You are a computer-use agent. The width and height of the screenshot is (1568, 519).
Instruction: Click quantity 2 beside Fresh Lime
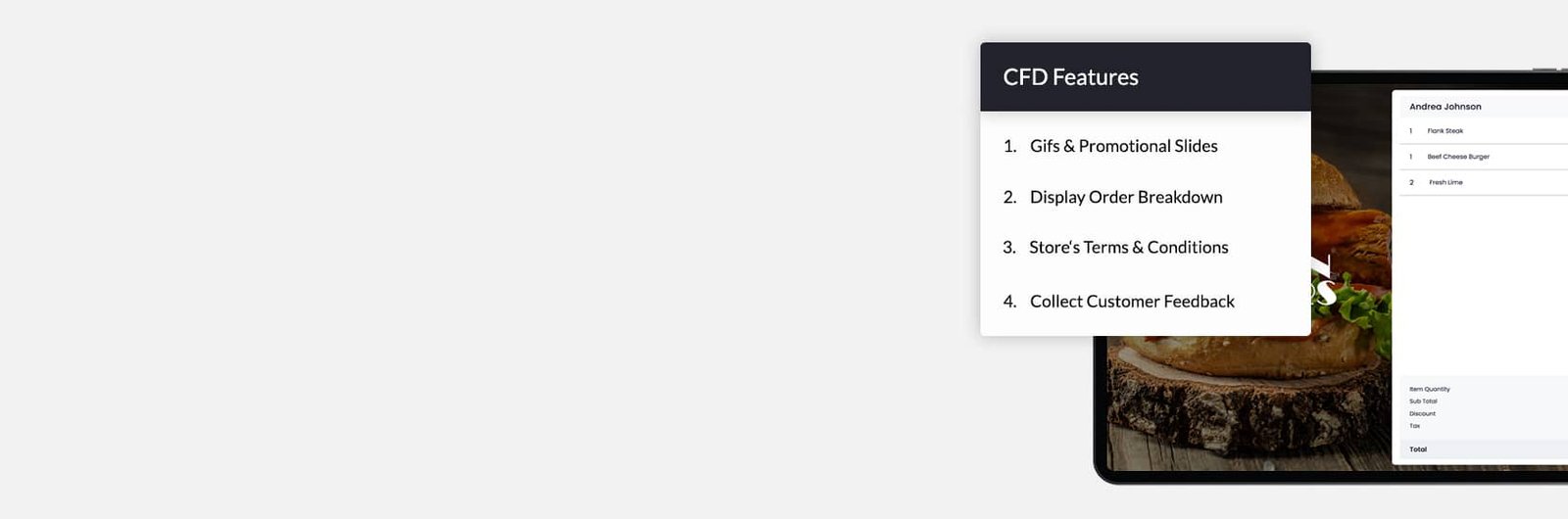(x=1411, y=182)
